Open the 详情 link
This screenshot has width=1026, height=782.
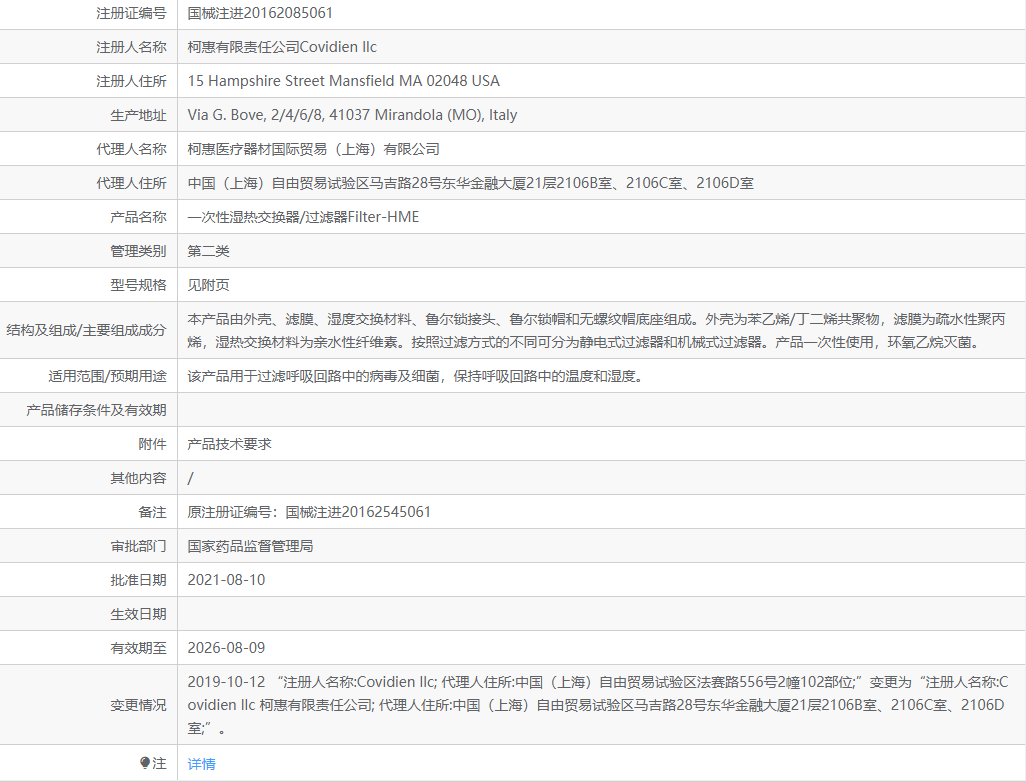click(x=201, y=764)
